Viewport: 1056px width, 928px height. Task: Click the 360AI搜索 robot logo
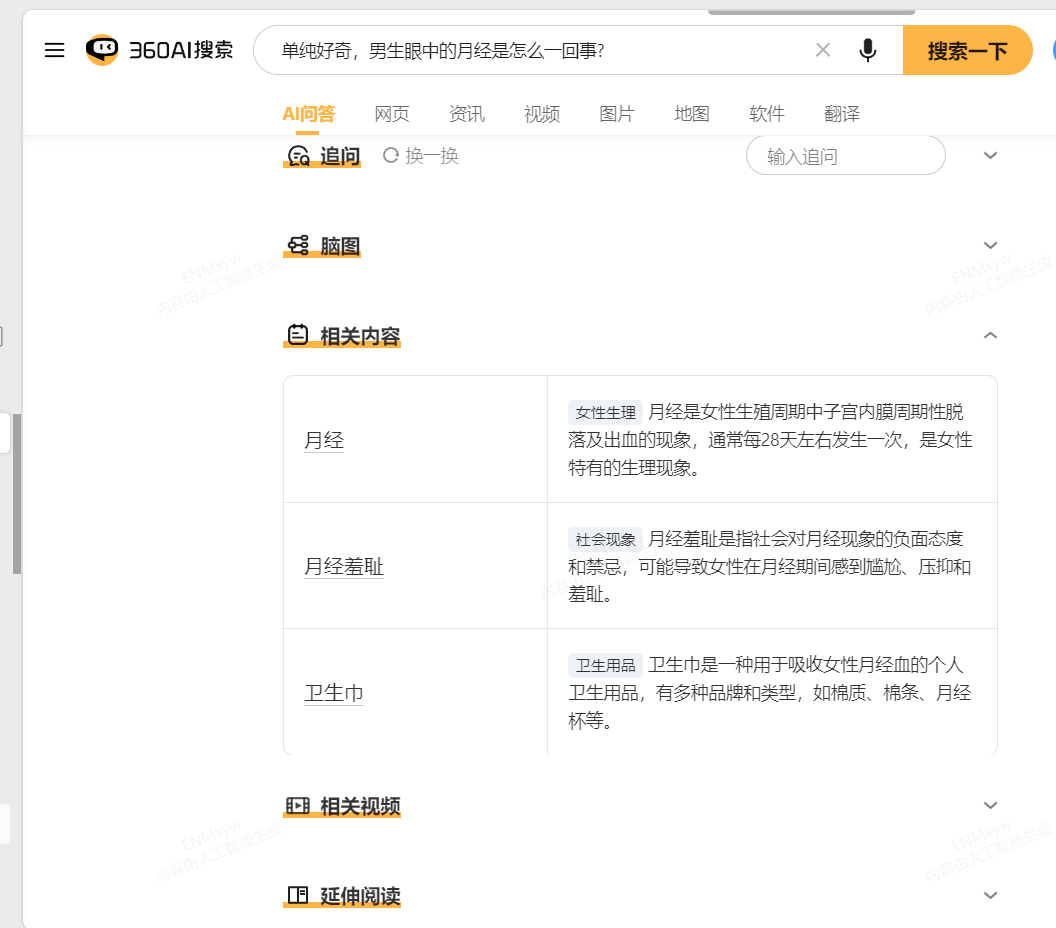pyautogui.click(x=102, y=50)
